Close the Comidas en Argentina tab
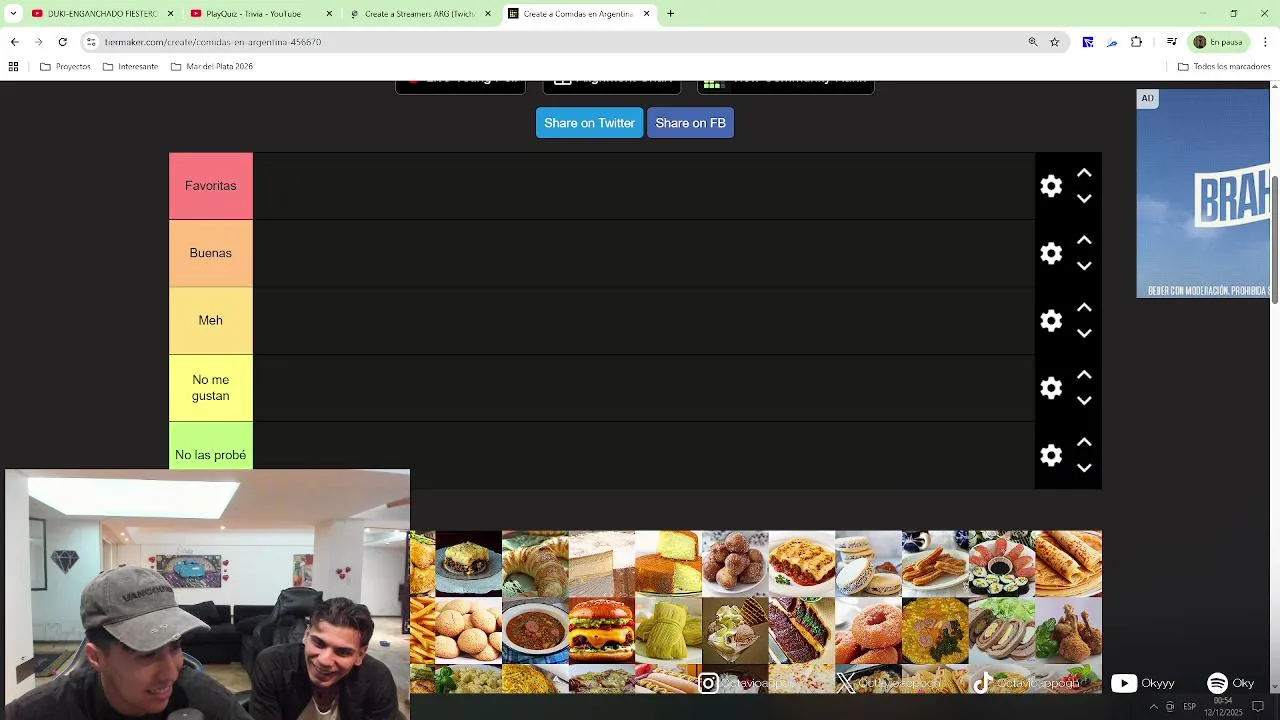The height and width of the screenshot is (720, 1280). tap(646, 14)
